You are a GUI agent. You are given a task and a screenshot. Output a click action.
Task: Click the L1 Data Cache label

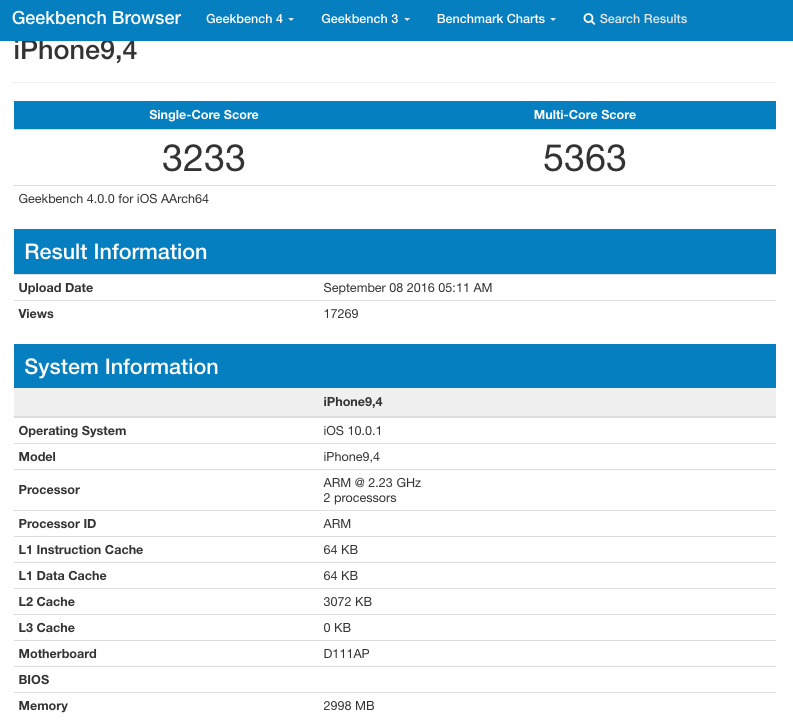tap(63, 576)
